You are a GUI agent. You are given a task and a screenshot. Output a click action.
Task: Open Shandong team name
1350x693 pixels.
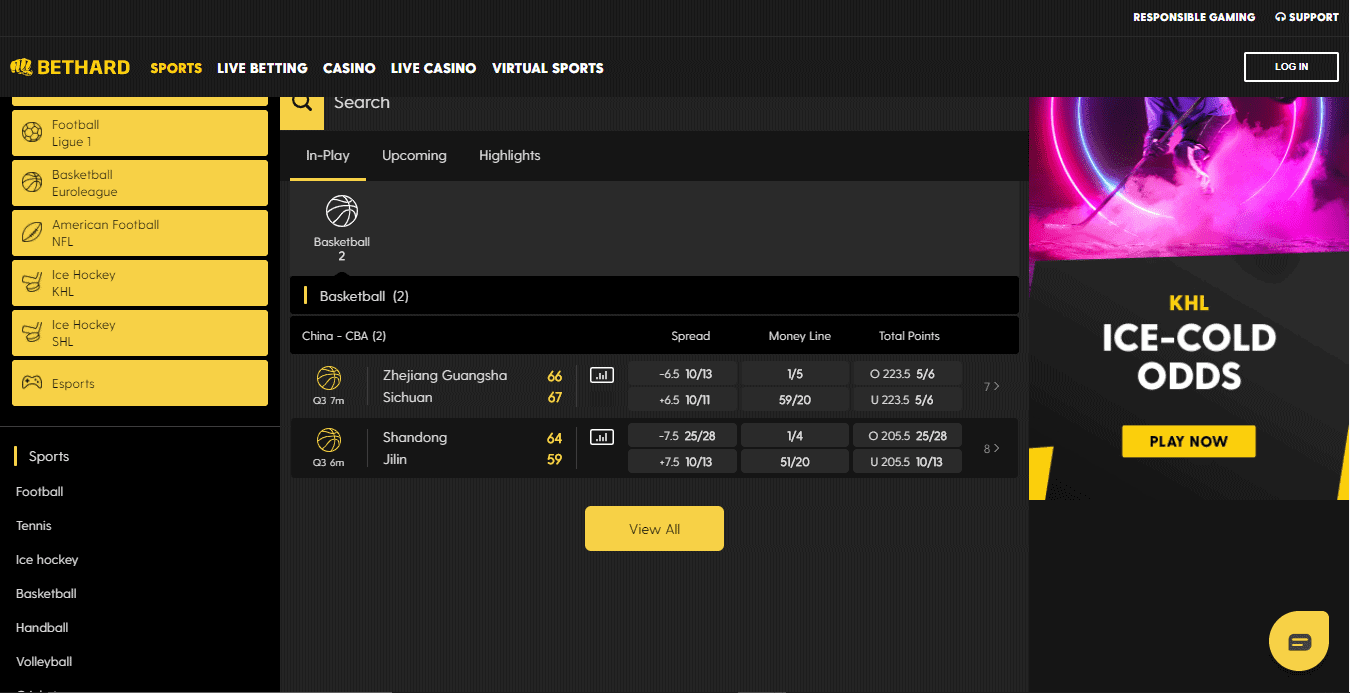pyautogui.click(x=415, y=438)
